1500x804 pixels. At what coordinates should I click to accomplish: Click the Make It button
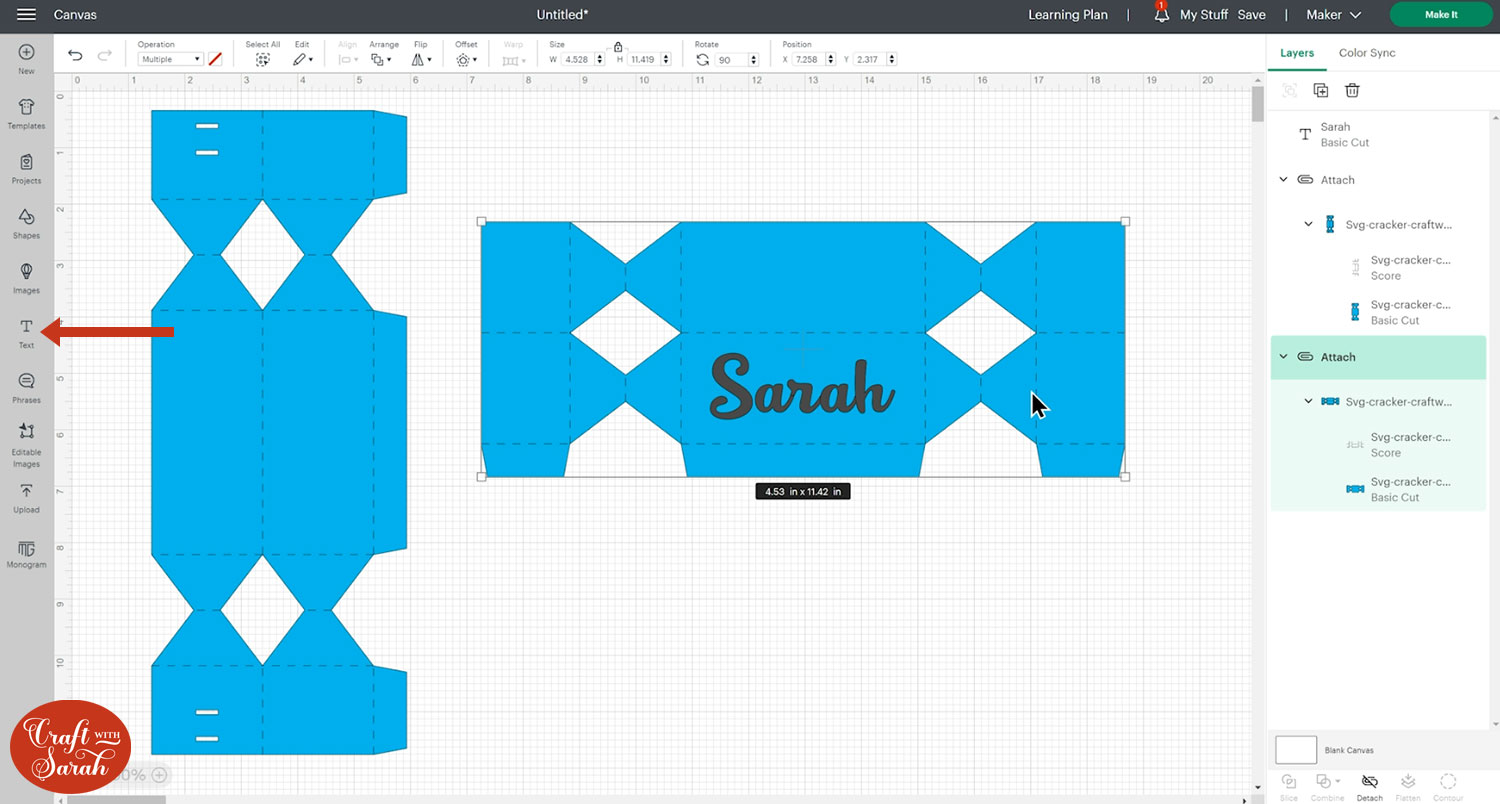pos(1441,15)
